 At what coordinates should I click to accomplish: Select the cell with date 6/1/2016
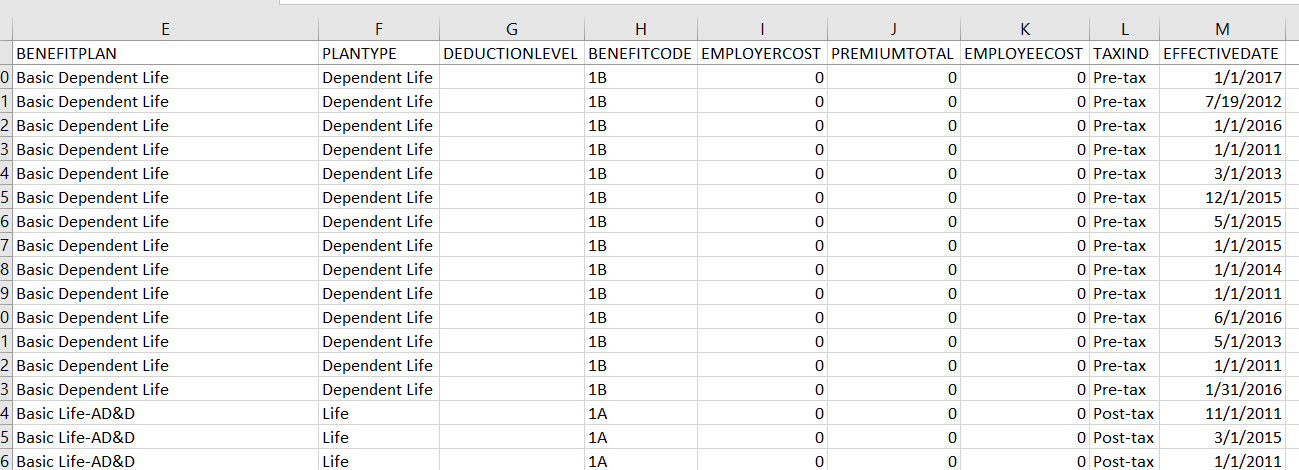1222,317
